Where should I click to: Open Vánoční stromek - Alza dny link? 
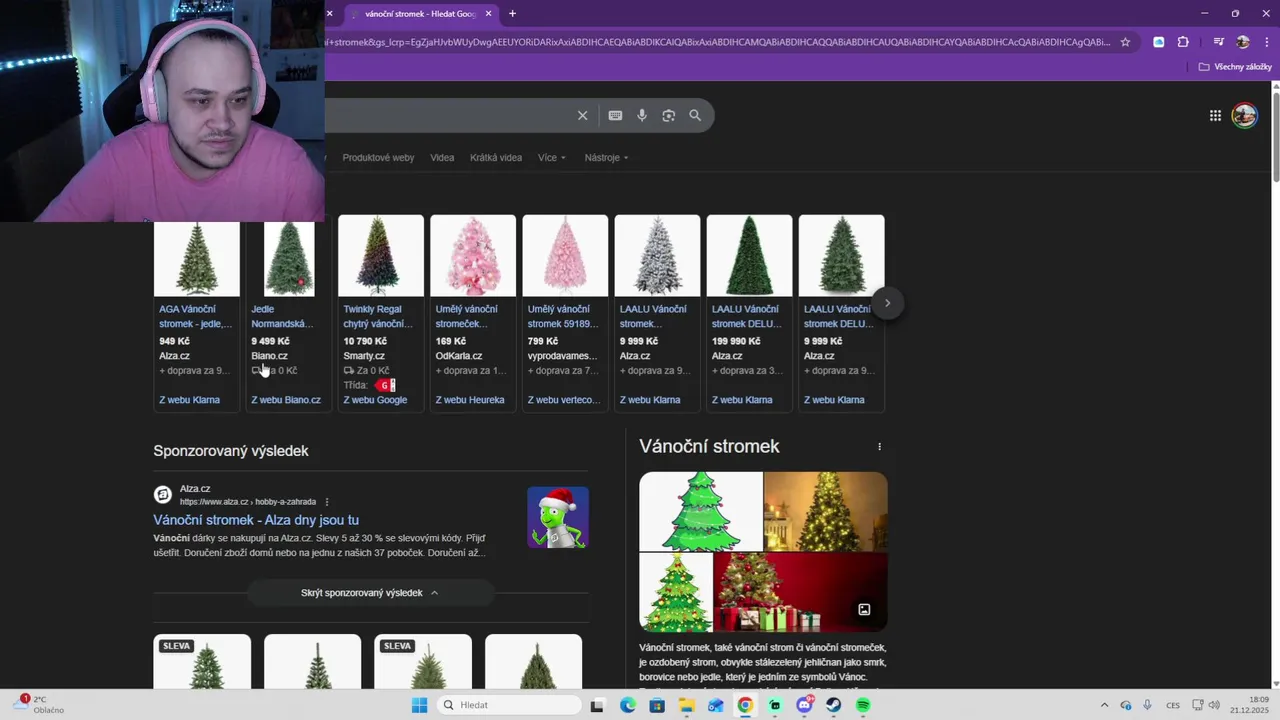tap(256, 520)
